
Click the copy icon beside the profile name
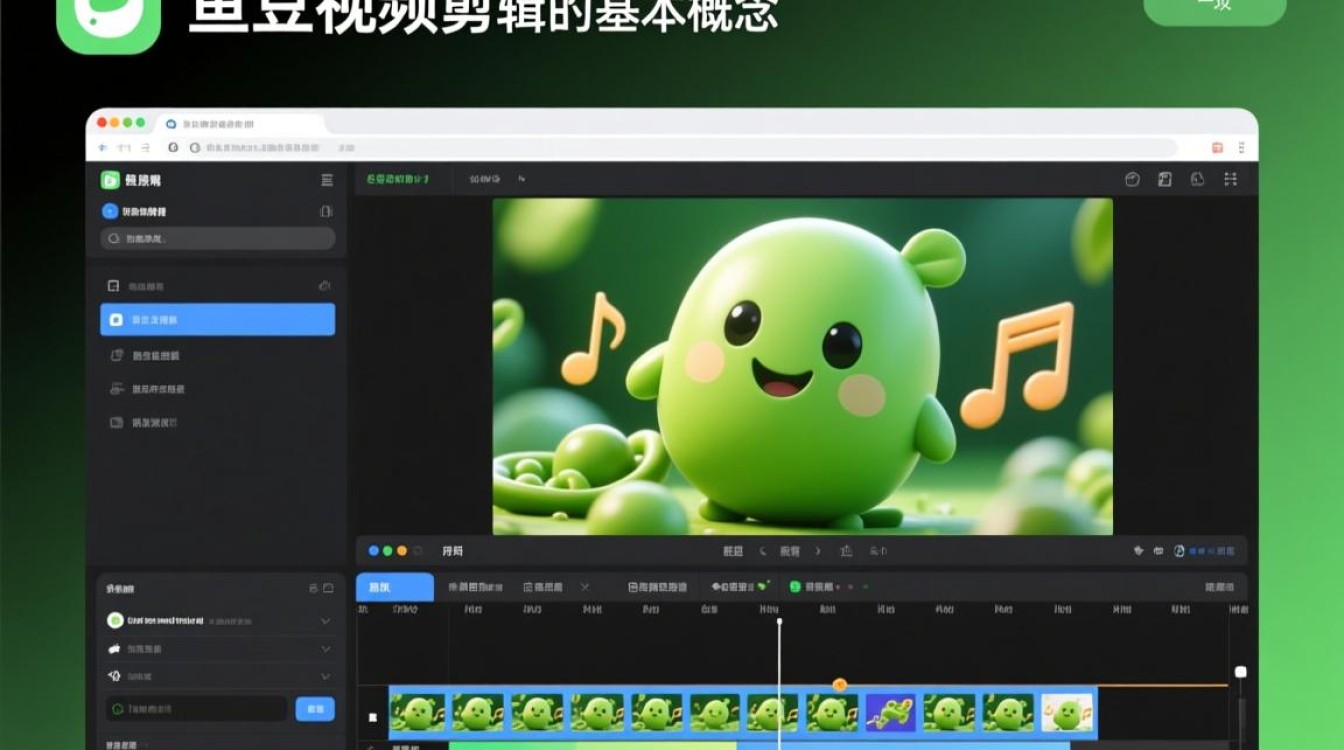click(x=325, y=211)
